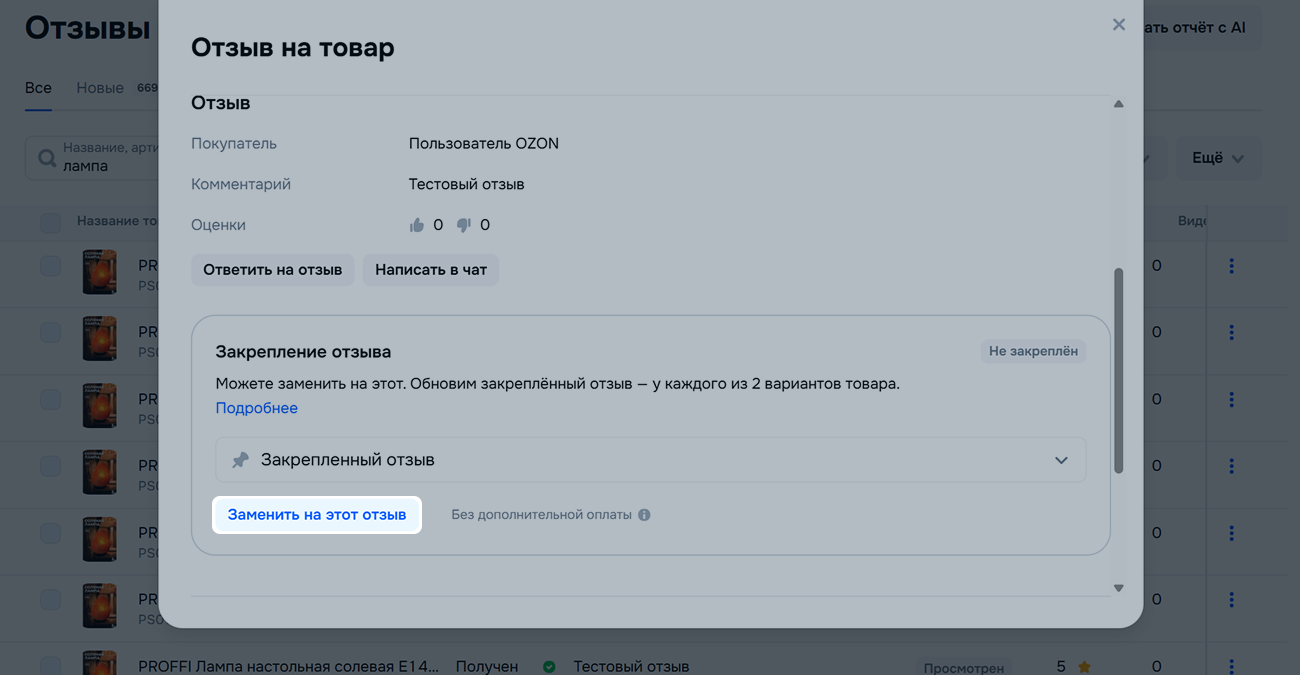Switch to the Все tab
The image size is (1300, 675).
click(x=38, y=88)
